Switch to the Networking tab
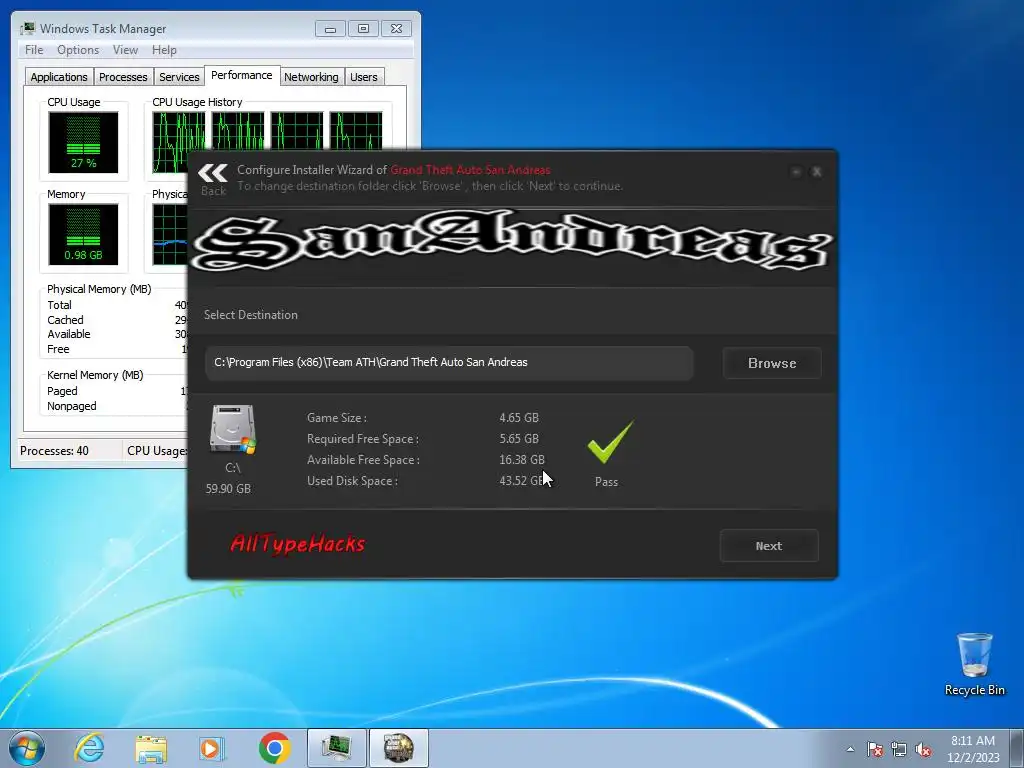The width and height of the screenshot is (1024, 768). 311,77
